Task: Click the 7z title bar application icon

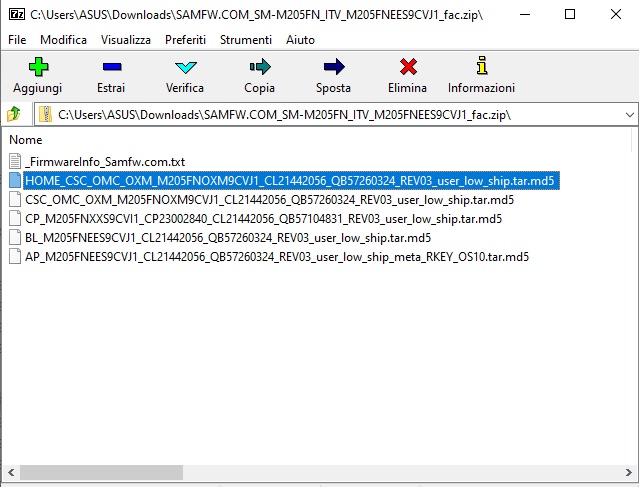Action: pyautogui.click(x=16, y=14)
